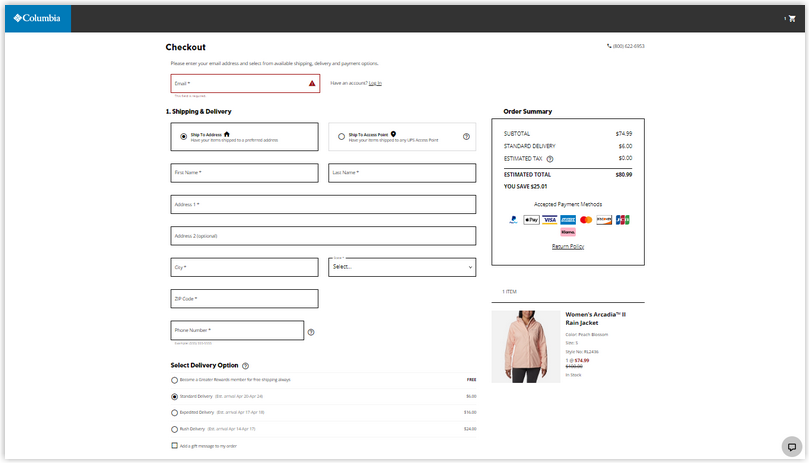Click the phone number help icon
This screenshot has width=810, height=464.
coord(311,332)
